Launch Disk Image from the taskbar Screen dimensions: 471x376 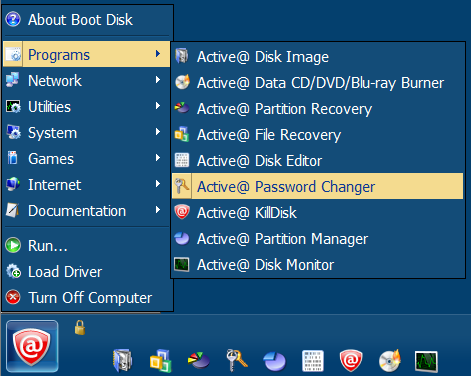[122, 360]
